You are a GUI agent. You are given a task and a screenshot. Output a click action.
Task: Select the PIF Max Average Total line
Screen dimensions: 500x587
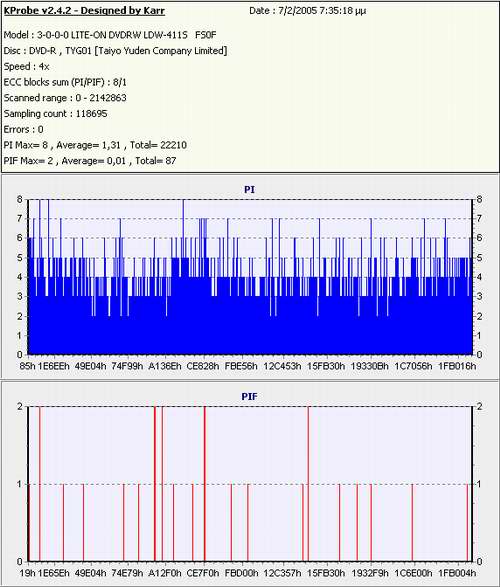click(x=90, y=161)
